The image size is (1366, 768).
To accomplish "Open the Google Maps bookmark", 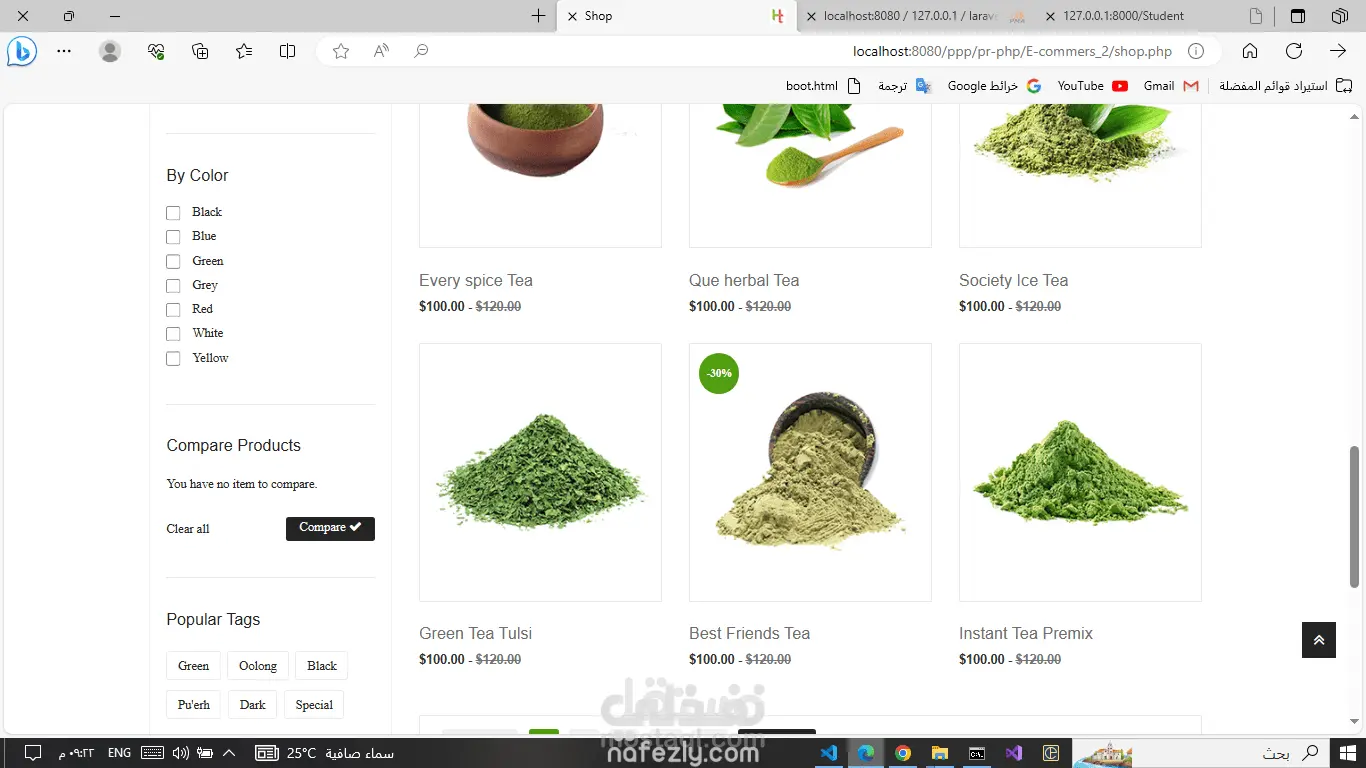I will click(x=995, y=86).
